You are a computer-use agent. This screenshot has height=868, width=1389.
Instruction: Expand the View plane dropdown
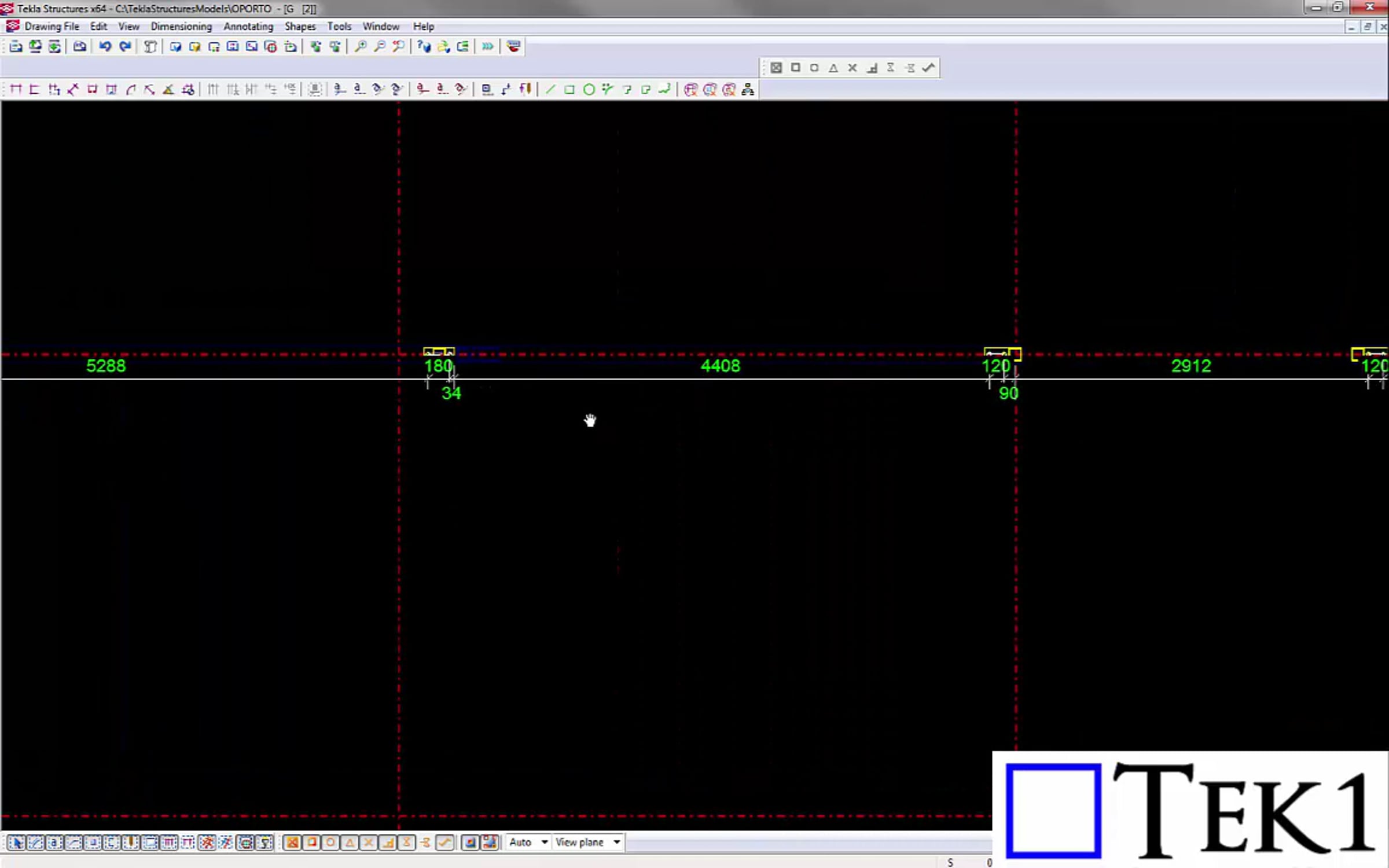(588, 843)
